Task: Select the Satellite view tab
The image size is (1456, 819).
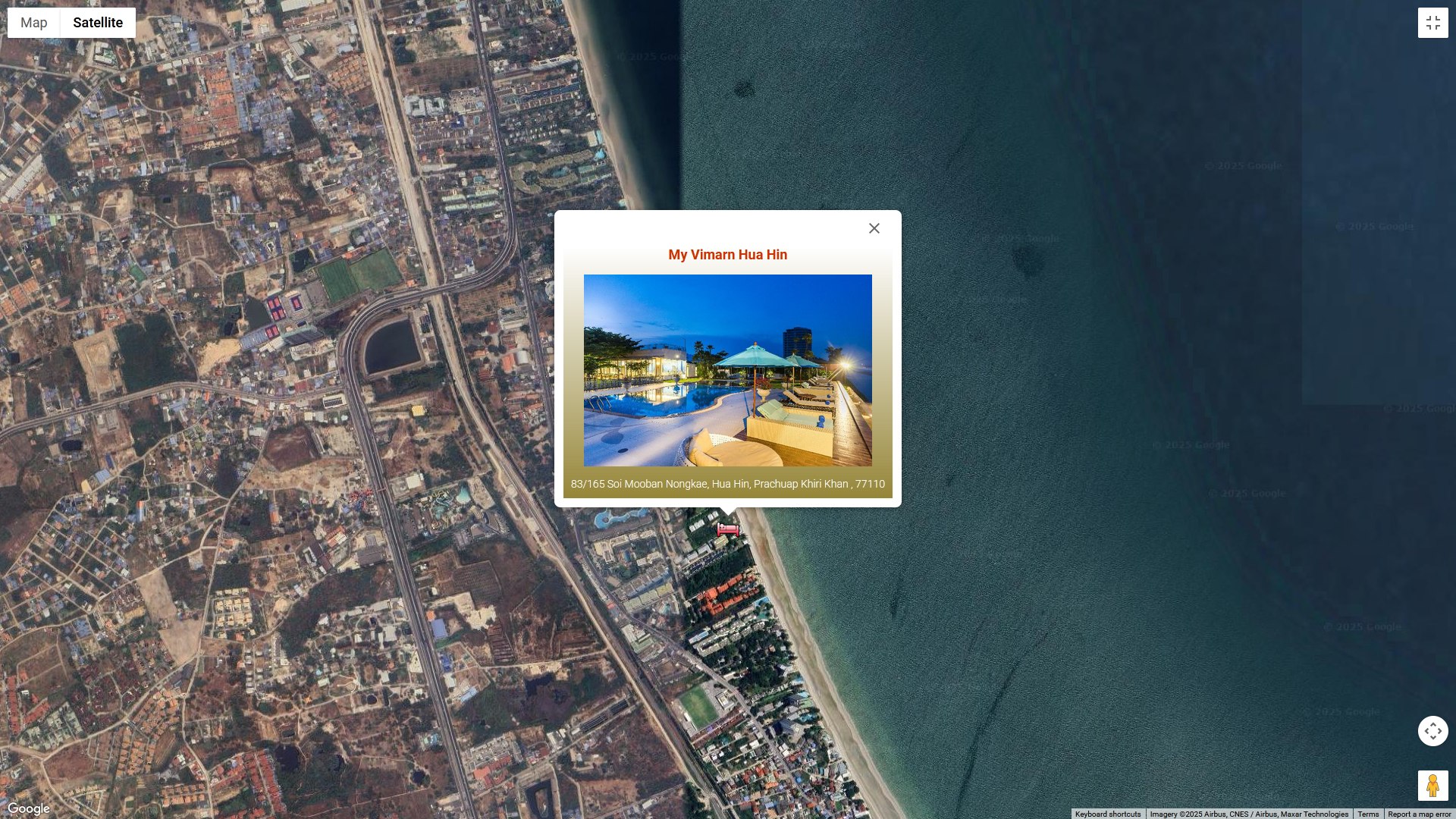Action: click(x=98, y=23)
